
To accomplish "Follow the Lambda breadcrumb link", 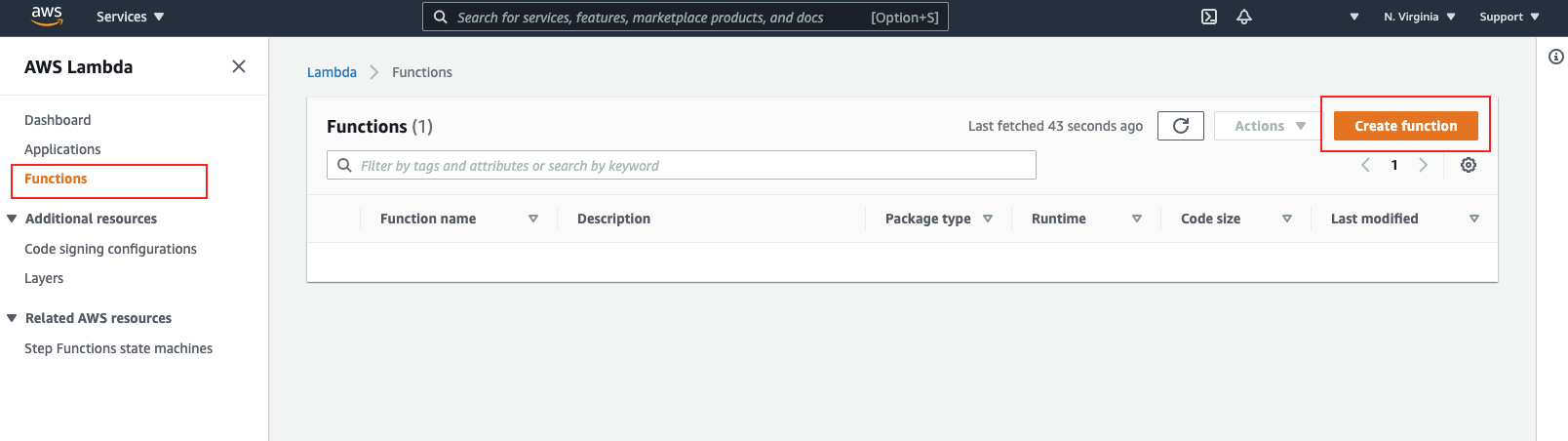I will click(x=332, y=72).
